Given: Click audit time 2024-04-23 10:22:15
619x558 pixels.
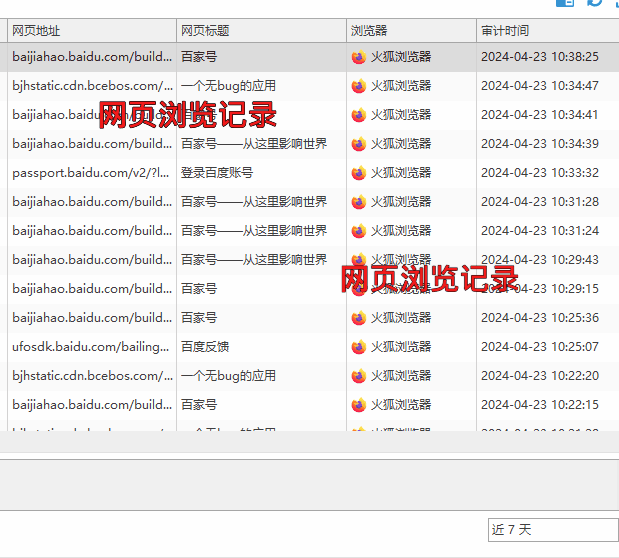Looking at the screenshot, I should 540,405.
